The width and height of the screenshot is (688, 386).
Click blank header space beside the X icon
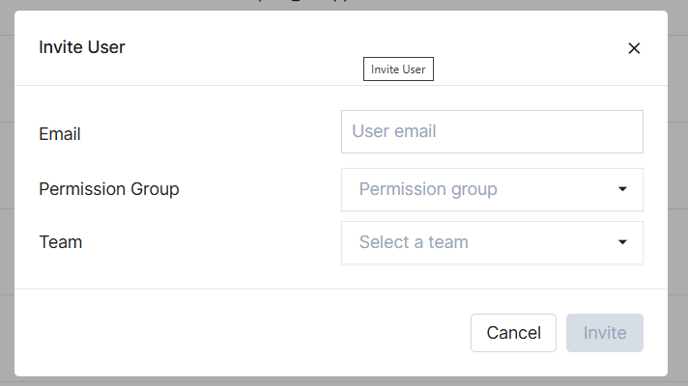pos(527,47)
